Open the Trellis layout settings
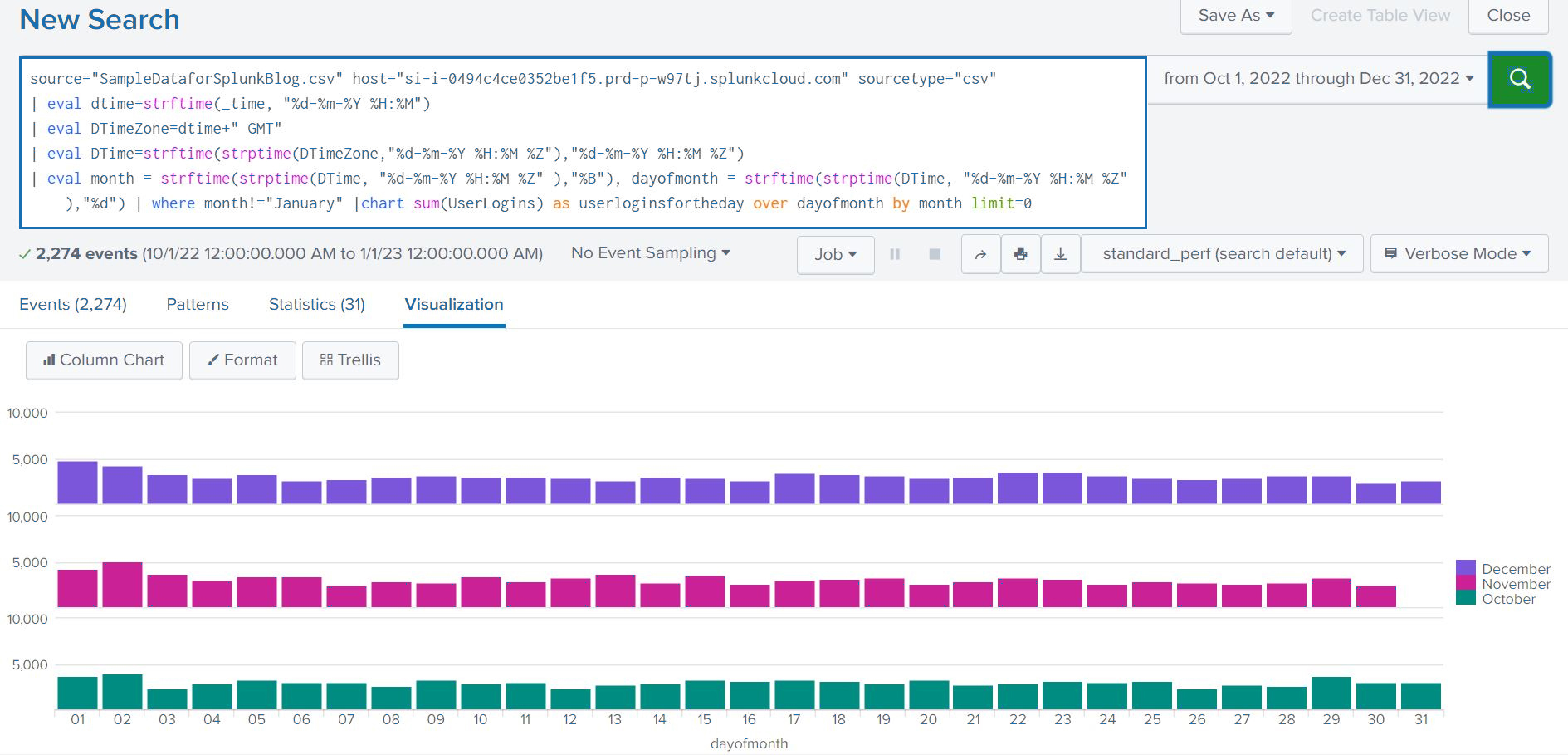 pyautogui.click(x=350, y=360)
